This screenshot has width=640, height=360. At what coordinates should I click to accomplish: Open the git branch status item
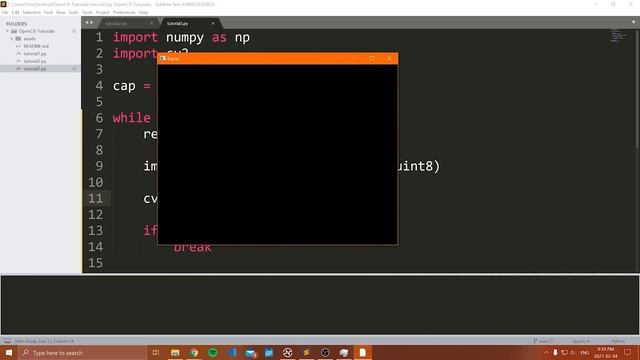543,341
